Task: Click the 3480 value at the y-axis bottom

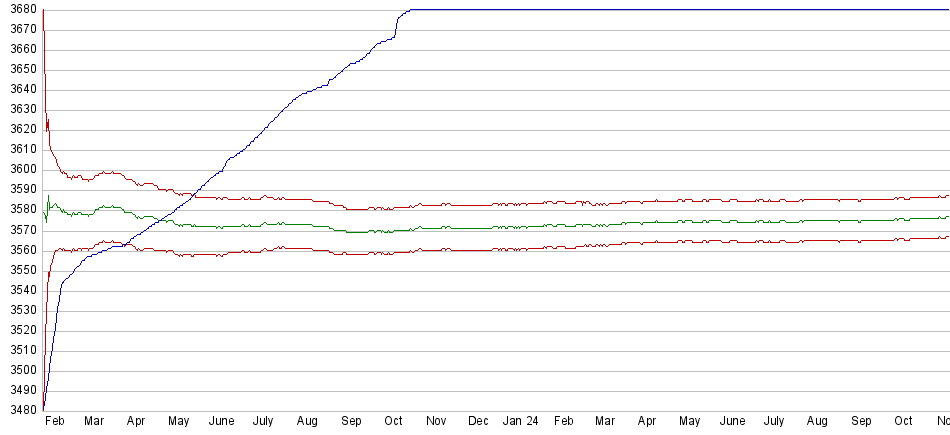Action: point(20,410)
